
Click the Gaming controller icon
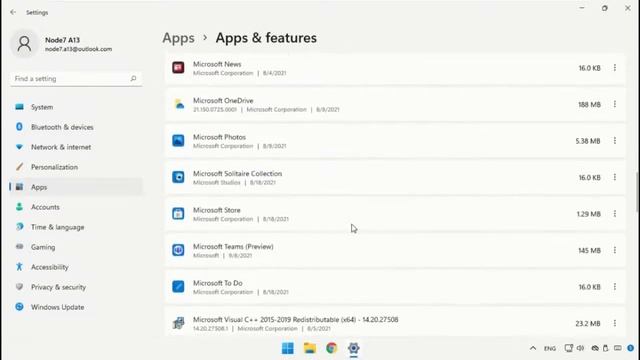(x=19, y=247)
